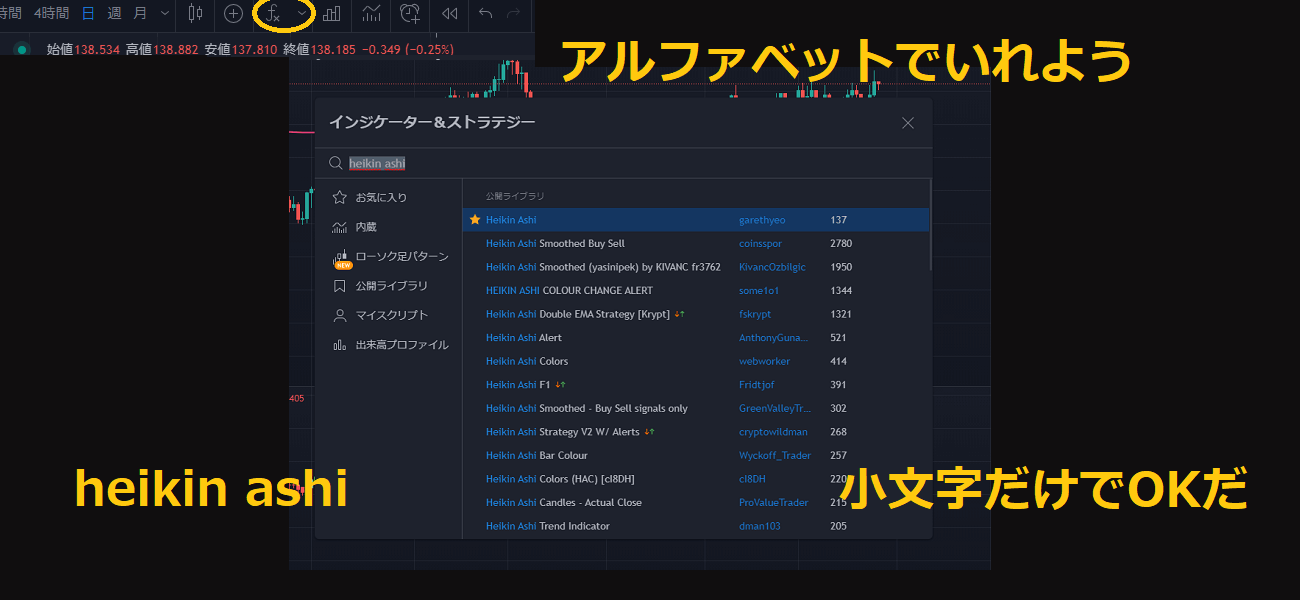Click the financials bar chart icon
The image size is (1300, 600).
(x=331, y=14)
